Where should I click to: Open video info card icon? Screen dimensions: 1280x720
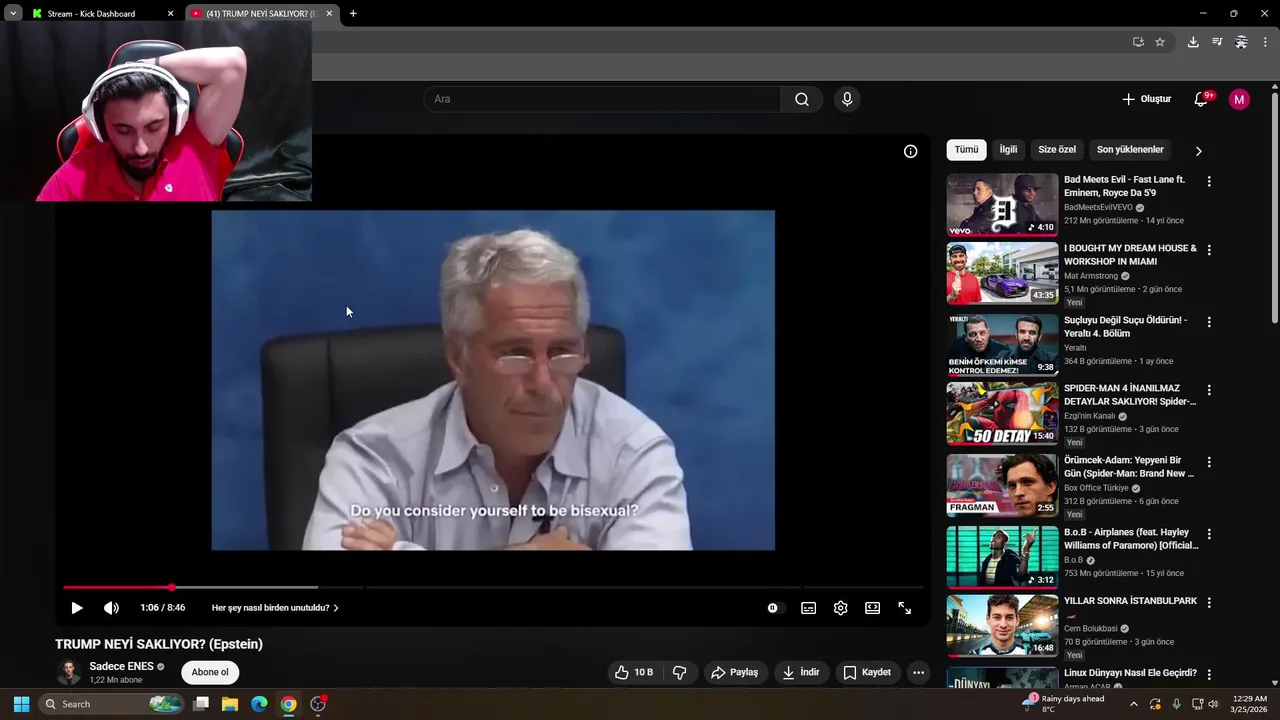(x=910, y=152)
